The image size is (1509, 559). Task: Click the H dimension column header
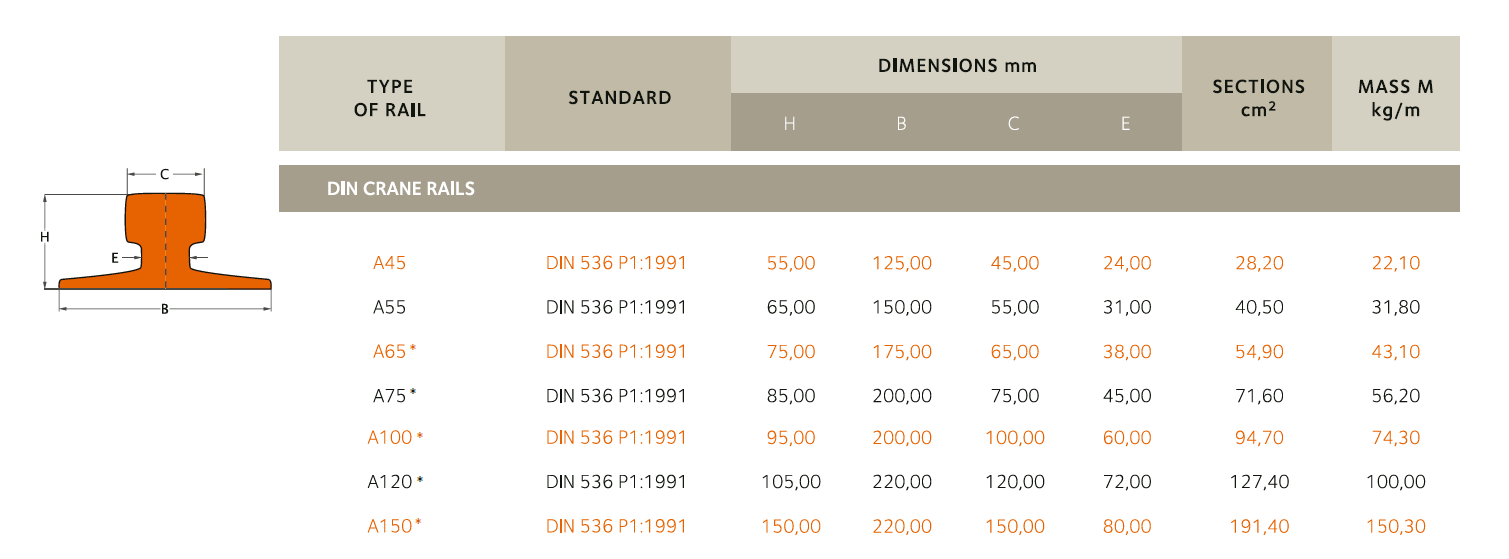point(790,125)
